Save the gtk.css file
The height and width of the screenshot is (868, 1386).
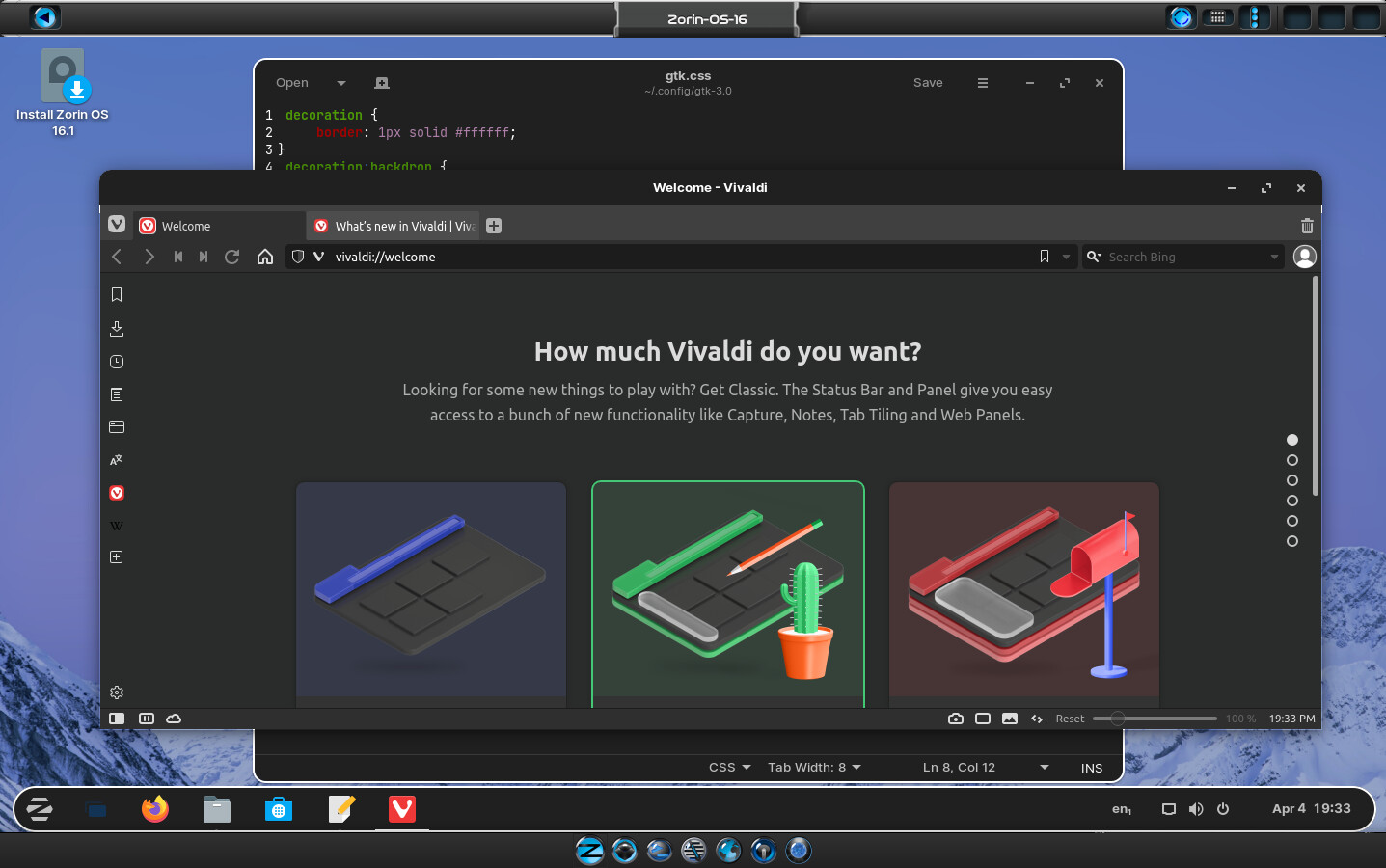click(x=928, y=83)
